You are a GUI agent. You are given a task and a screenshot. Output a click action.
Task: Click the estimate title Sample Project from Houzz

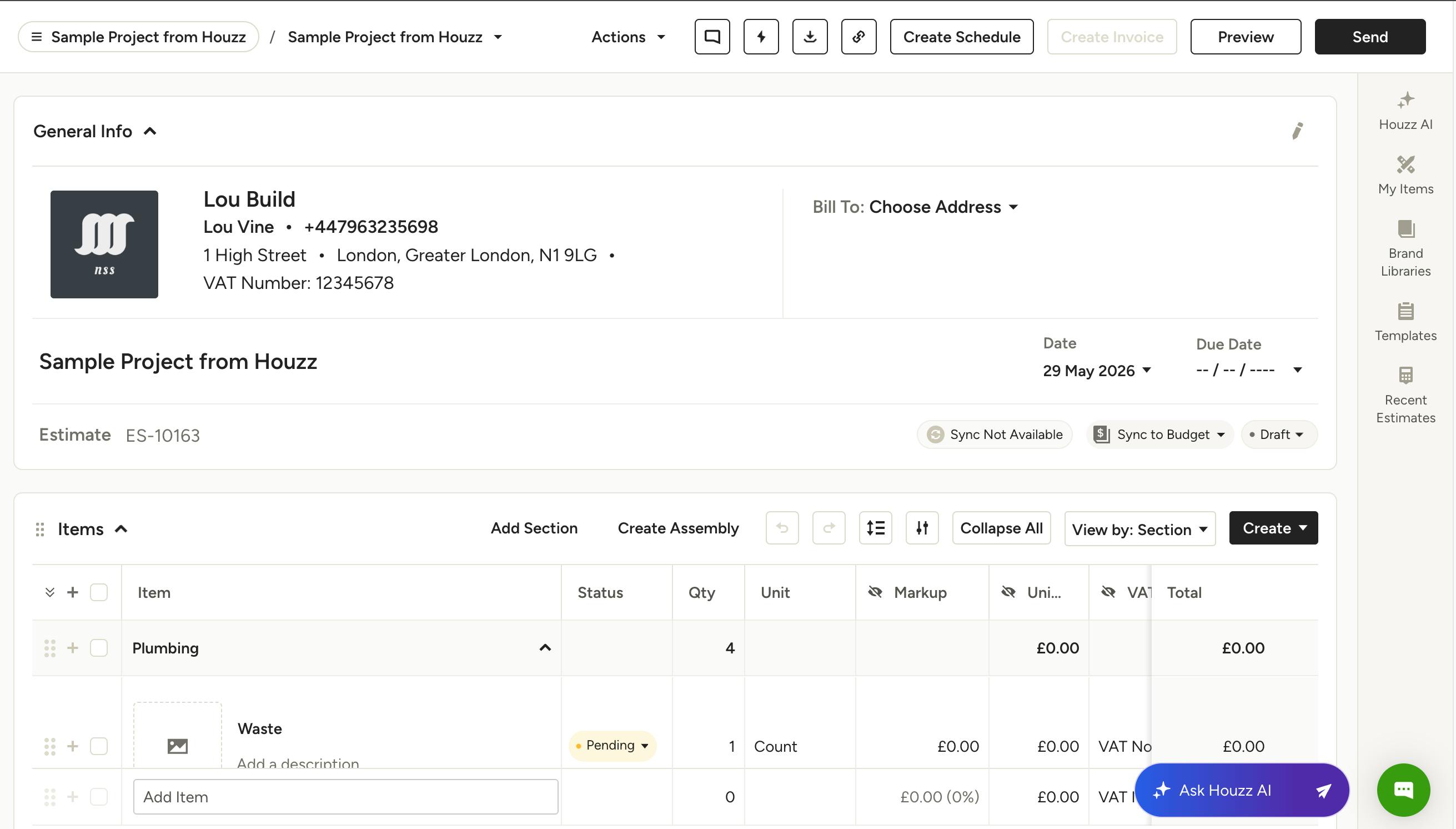pyautogui.click(x=178, y=362)
